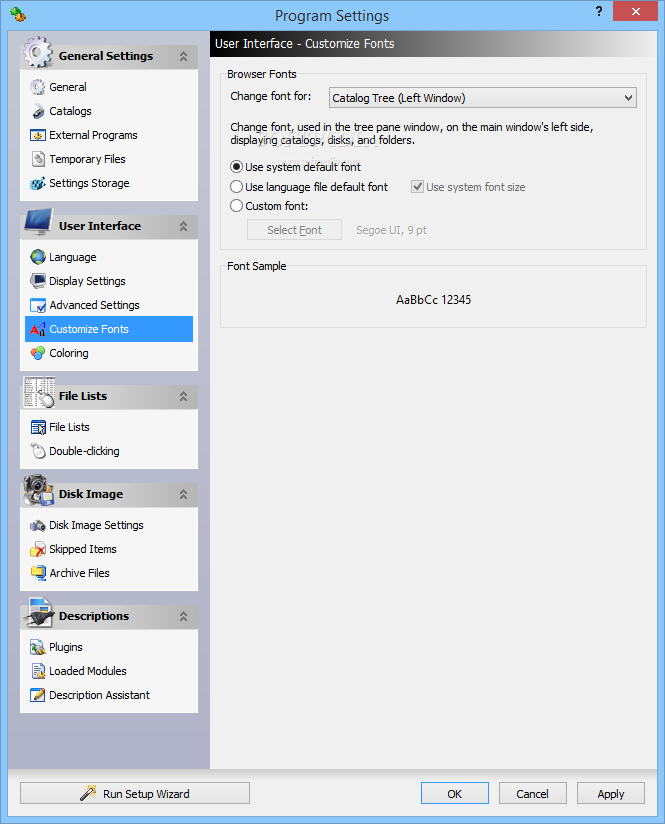665x824 pixels.
Task: Click the Display Settings monitor icon
Action: click(x=37, y=281)
